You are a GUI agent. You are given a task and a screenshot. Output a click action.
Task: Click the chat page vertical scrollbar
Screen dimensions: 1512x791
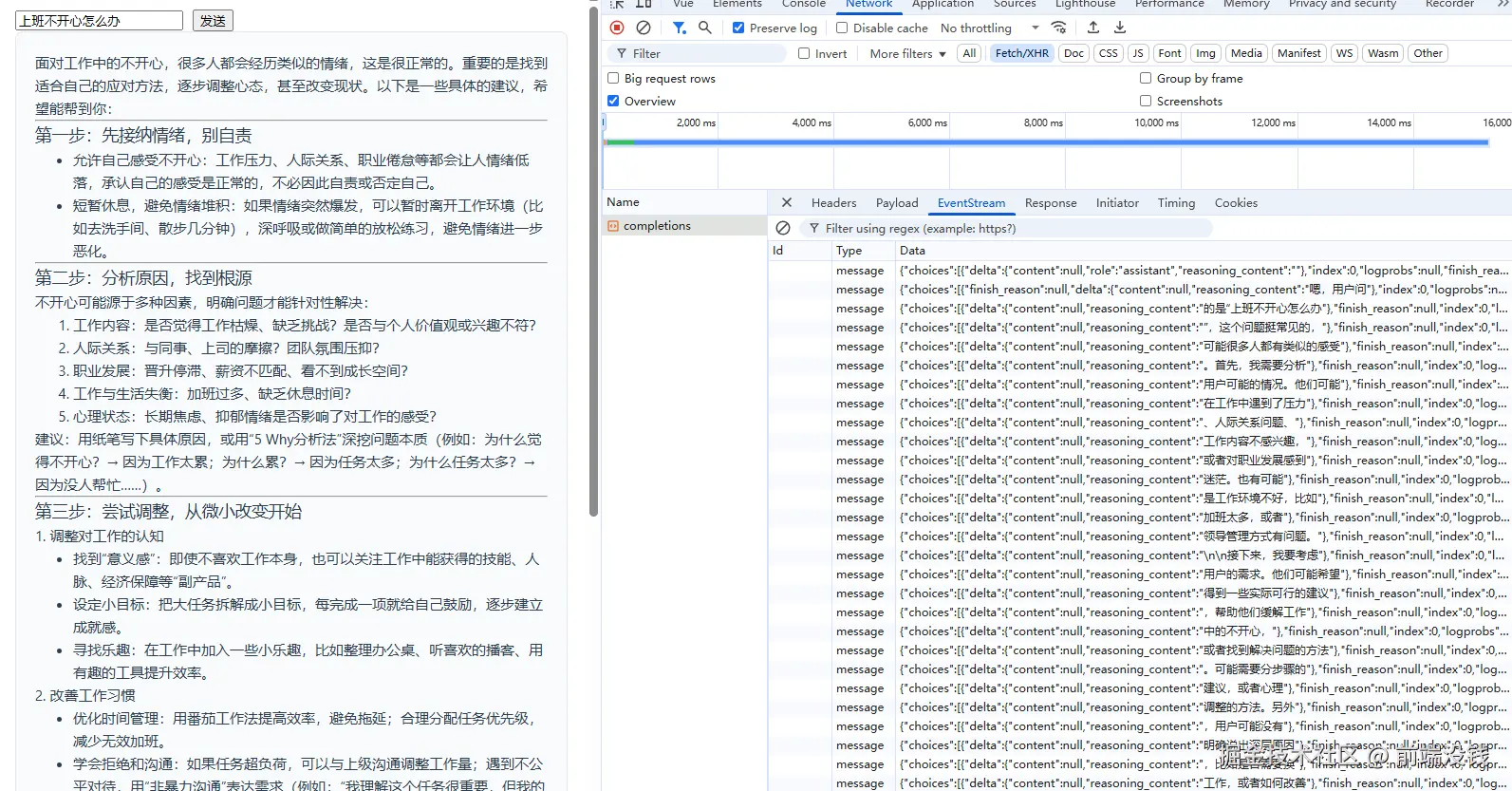click(x=593, y=261)
